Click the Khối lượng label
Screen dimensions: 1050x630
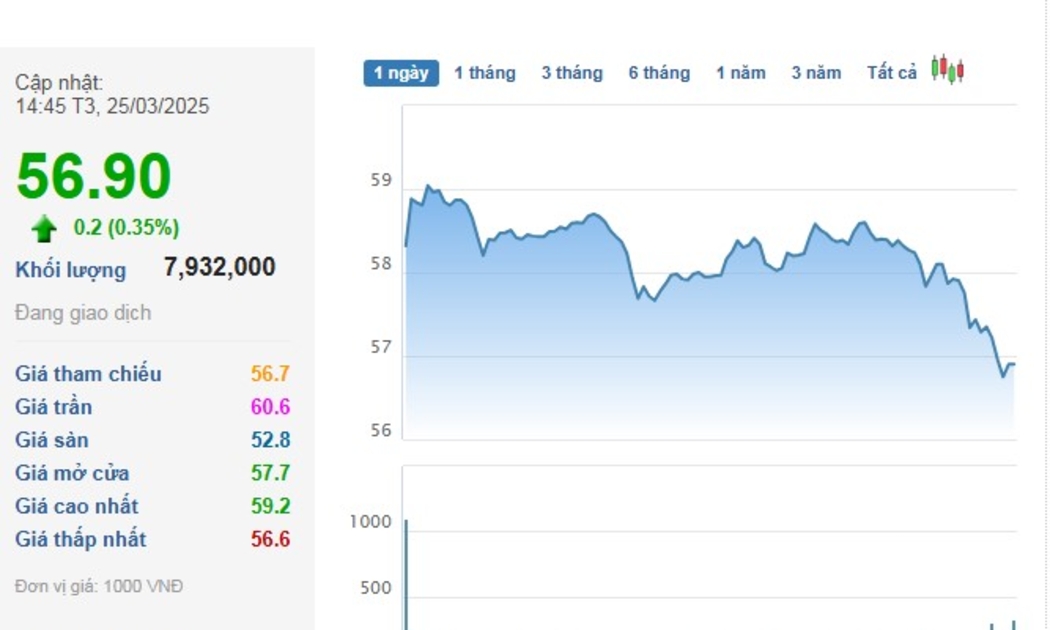pos(71,270)
